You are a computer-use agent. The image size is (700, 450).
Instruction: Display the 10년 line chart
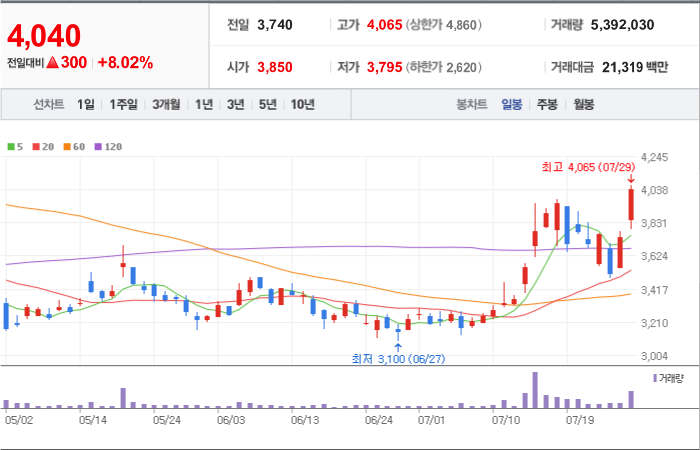pyautogui.click(x=303, y=104)
